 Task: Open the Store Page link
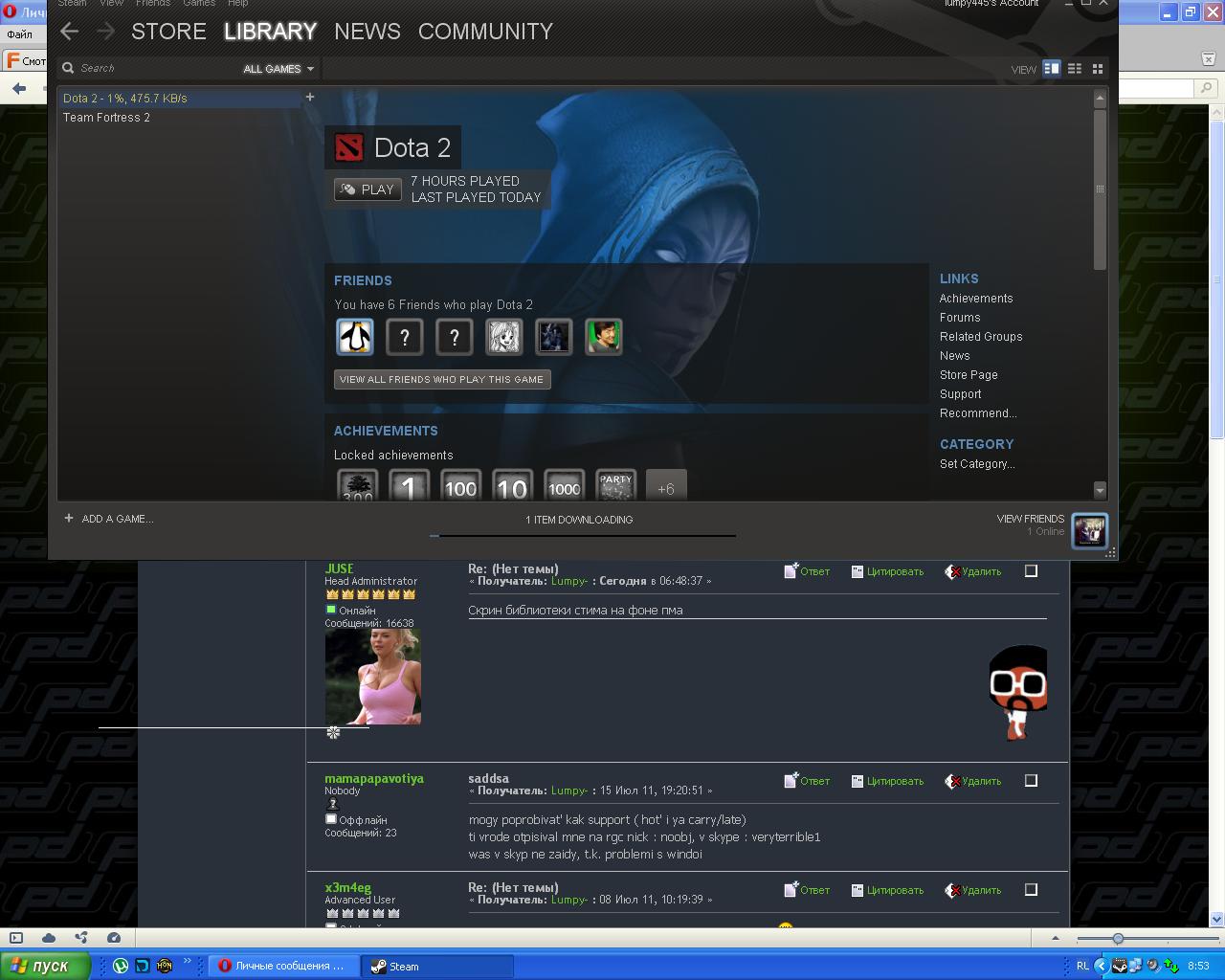click(x=969, y=375)
